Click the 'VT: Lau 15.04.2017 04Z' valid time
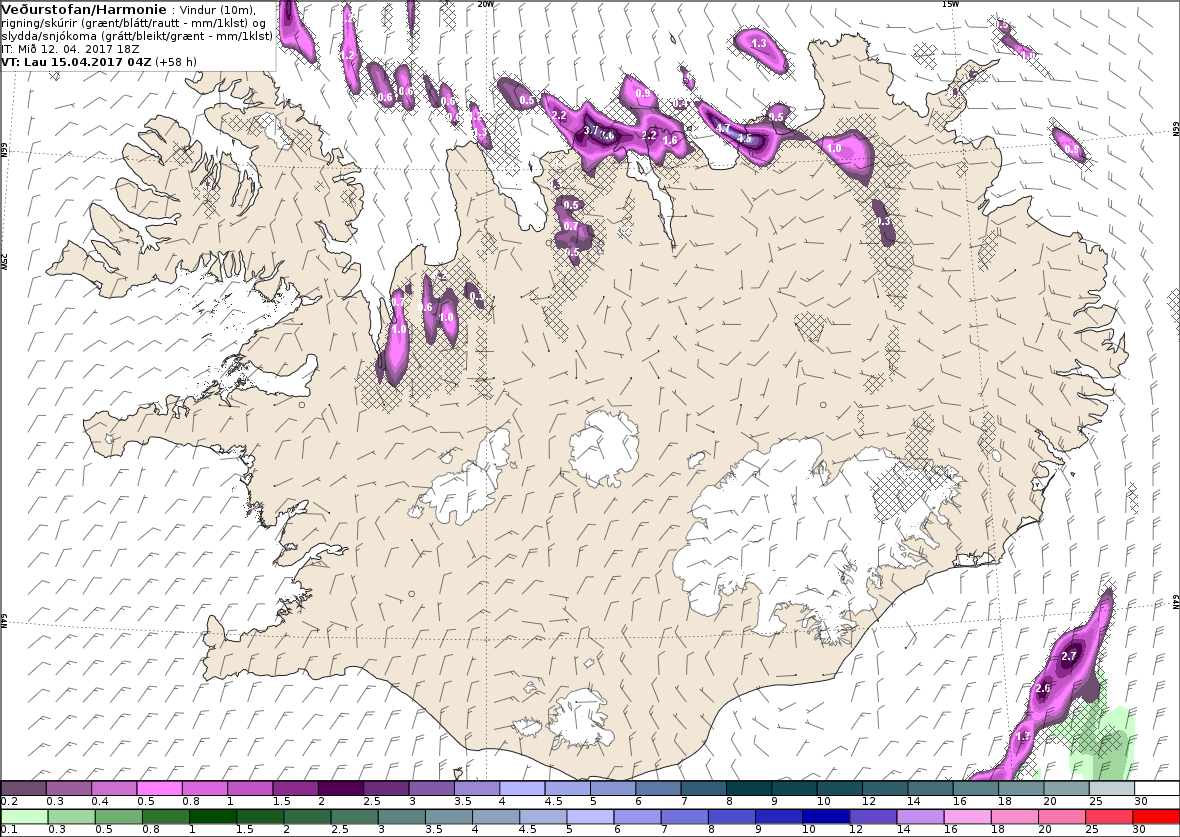1180x837 pixels. [77, 62]
